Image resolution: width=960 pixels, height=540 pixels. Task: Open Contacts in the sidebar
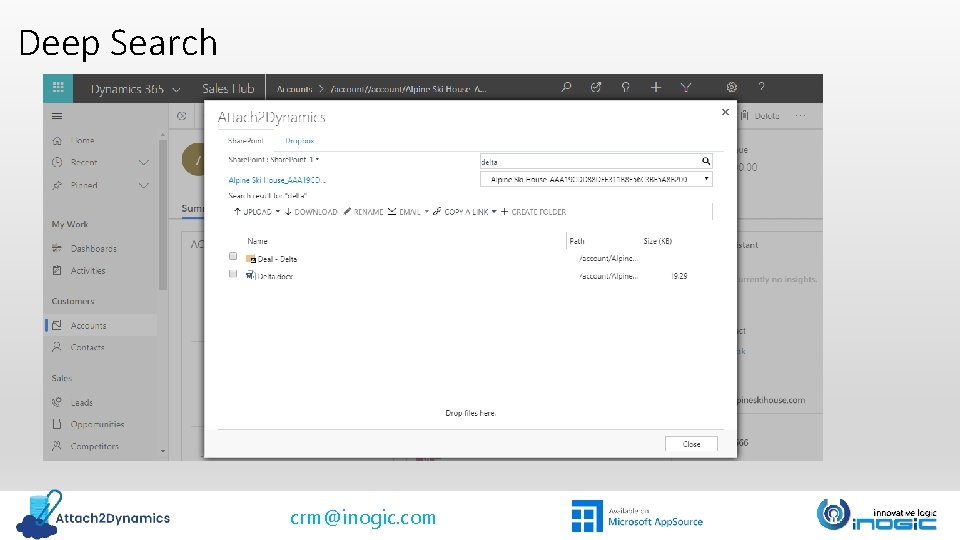[x=87, y=347]
